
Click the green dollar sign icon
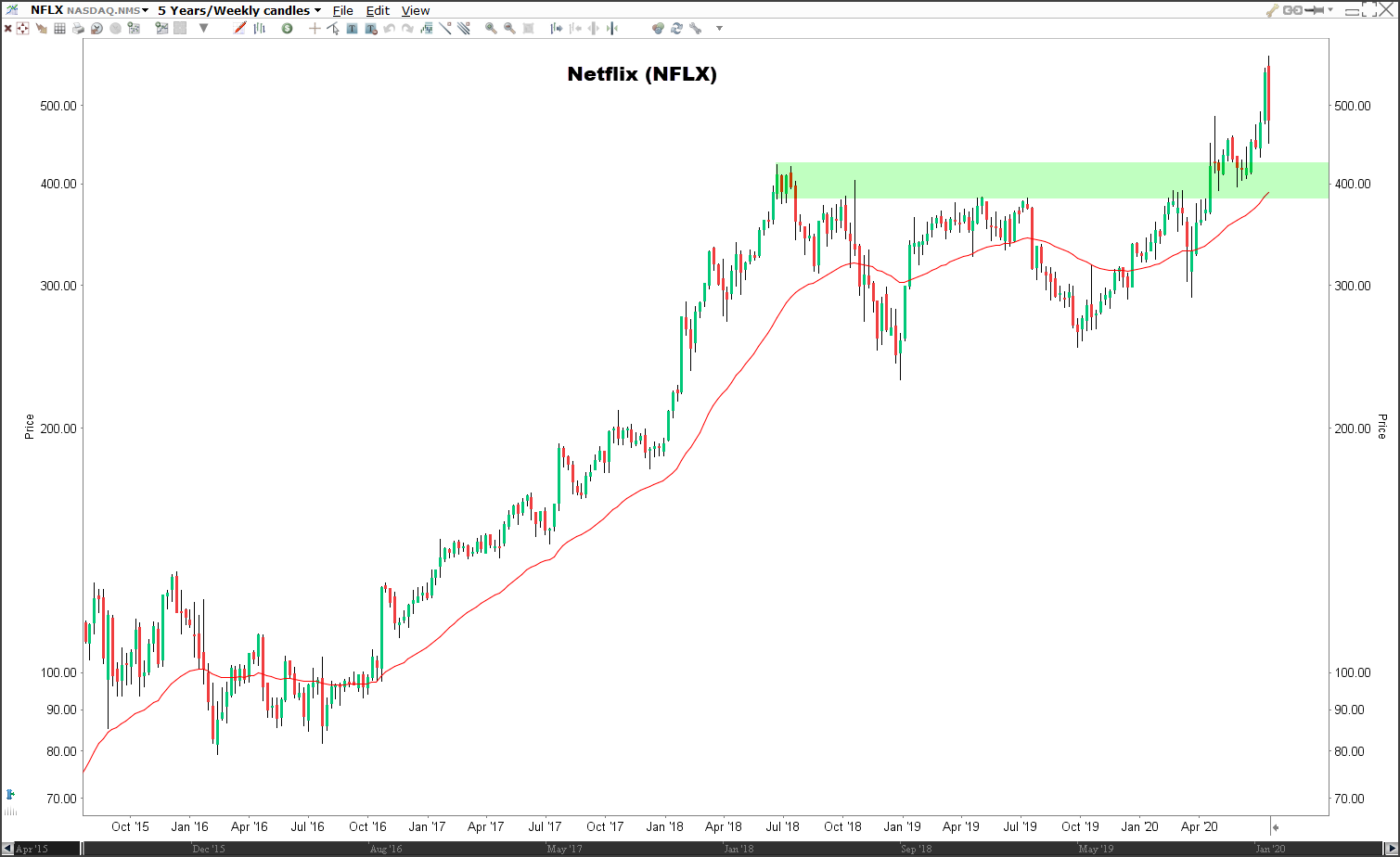click(287, 29)
